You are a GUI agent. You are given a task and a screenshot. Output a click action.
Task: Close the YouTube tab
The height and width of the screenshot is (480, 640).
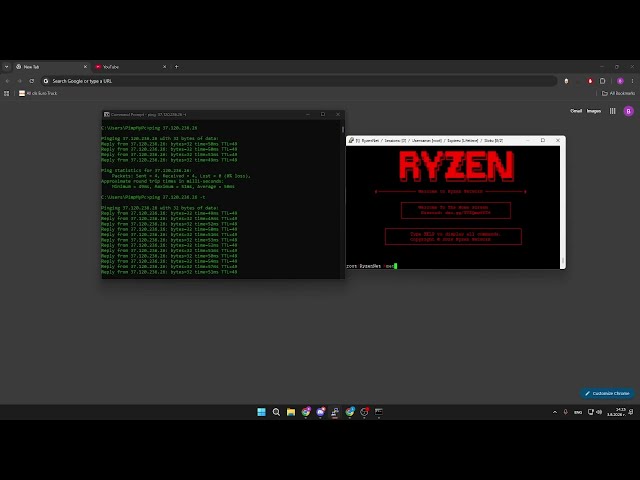pos(164,67)
